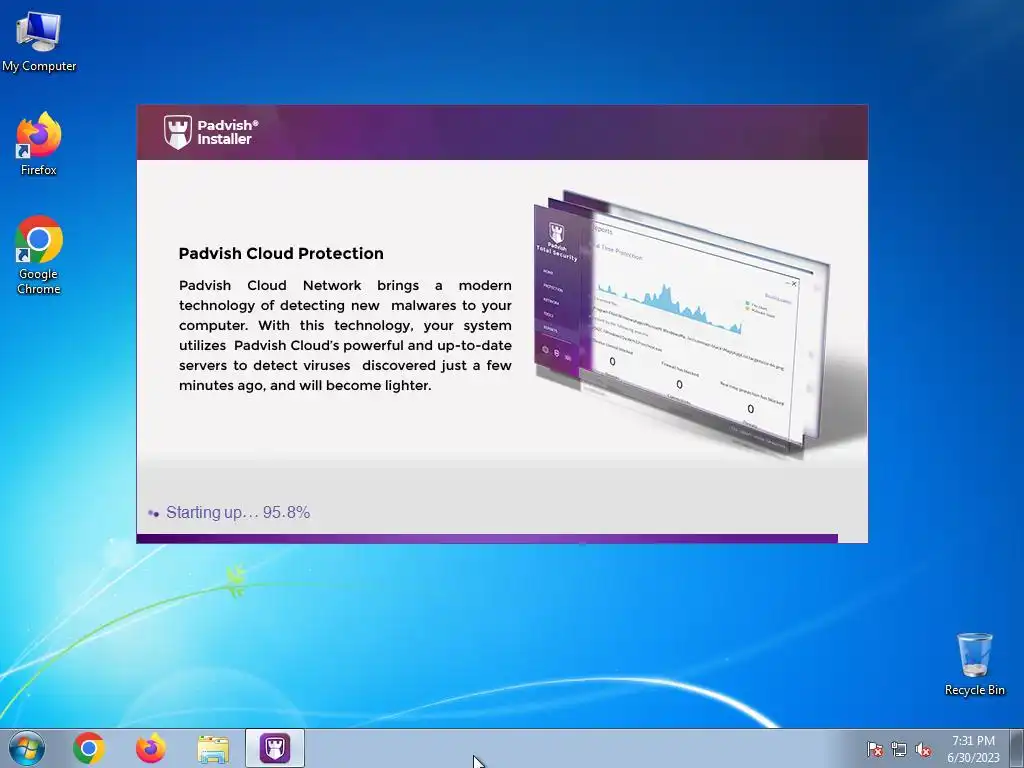Launch Chrome from the taskbar
The height and width of the screenshot is (768, 1024).
pos(89,748)
